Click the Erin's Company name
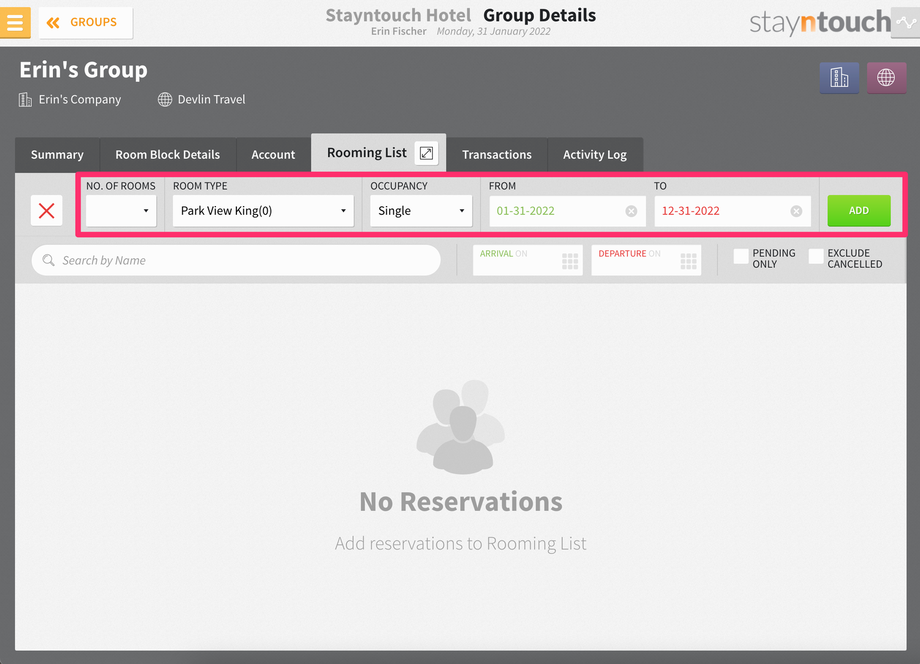 tap(80, 100)
